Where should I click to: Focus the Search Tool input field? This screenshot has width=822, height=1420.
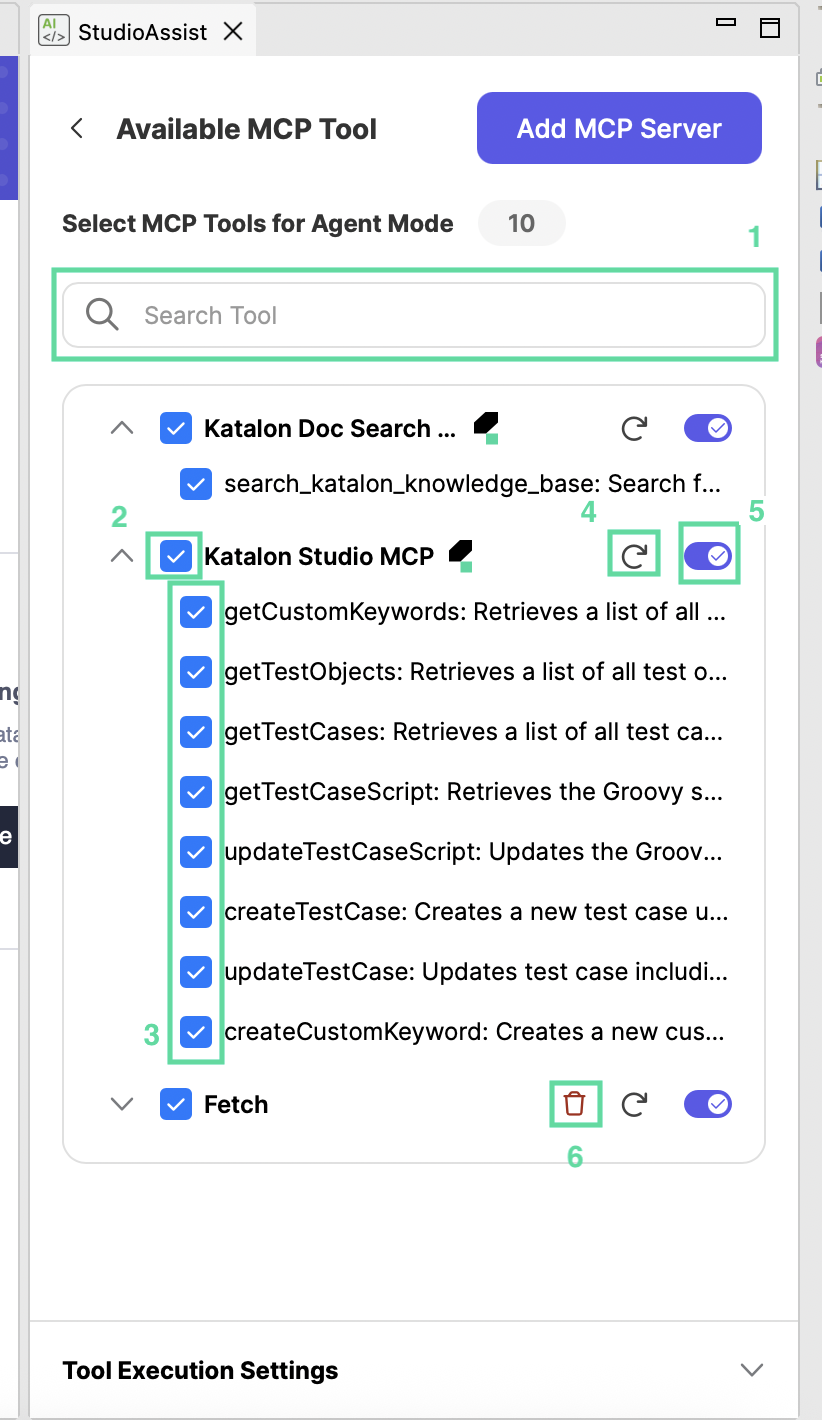[414, 315]
